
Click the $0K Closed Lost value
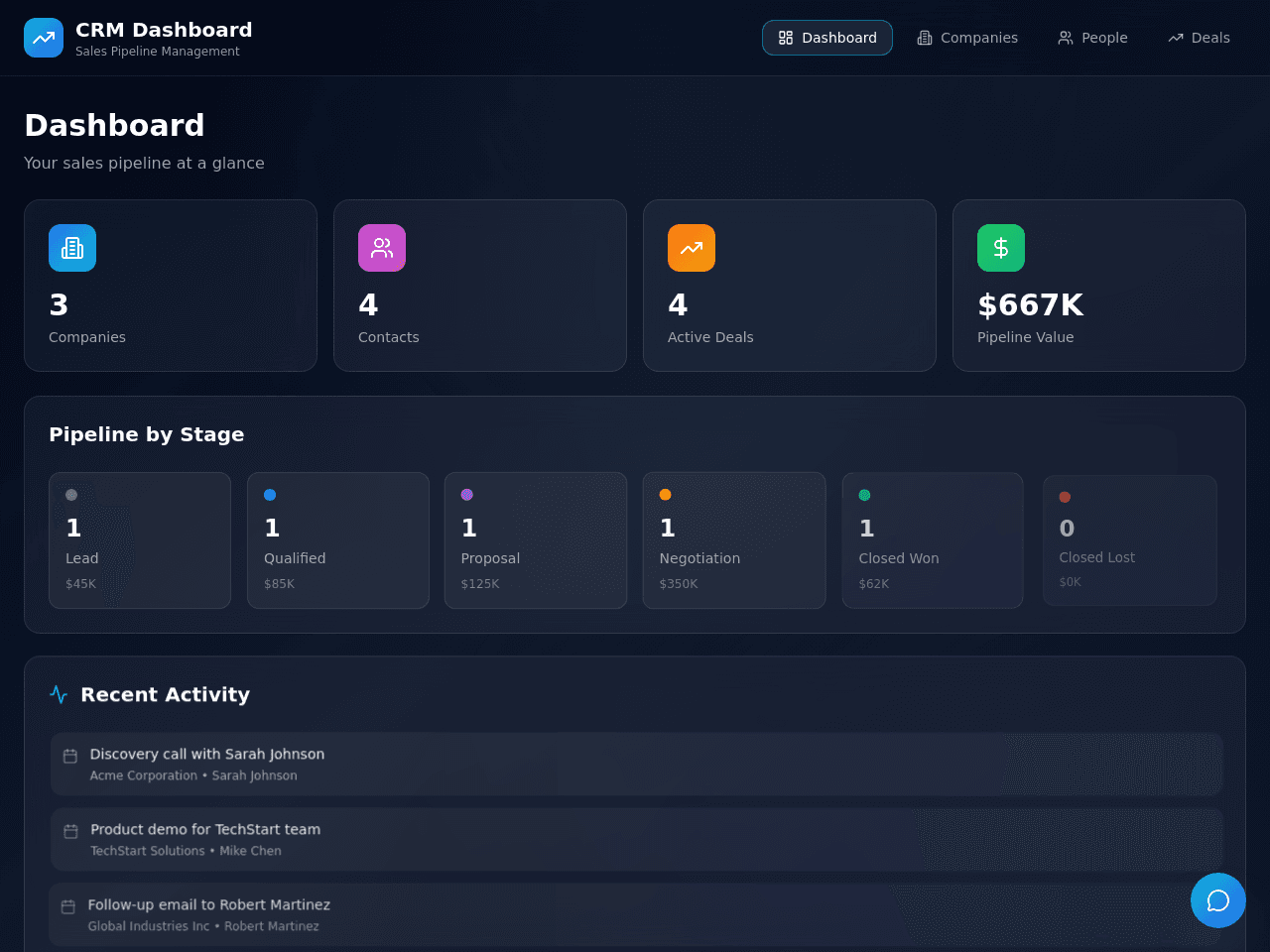coord(1070,582)
